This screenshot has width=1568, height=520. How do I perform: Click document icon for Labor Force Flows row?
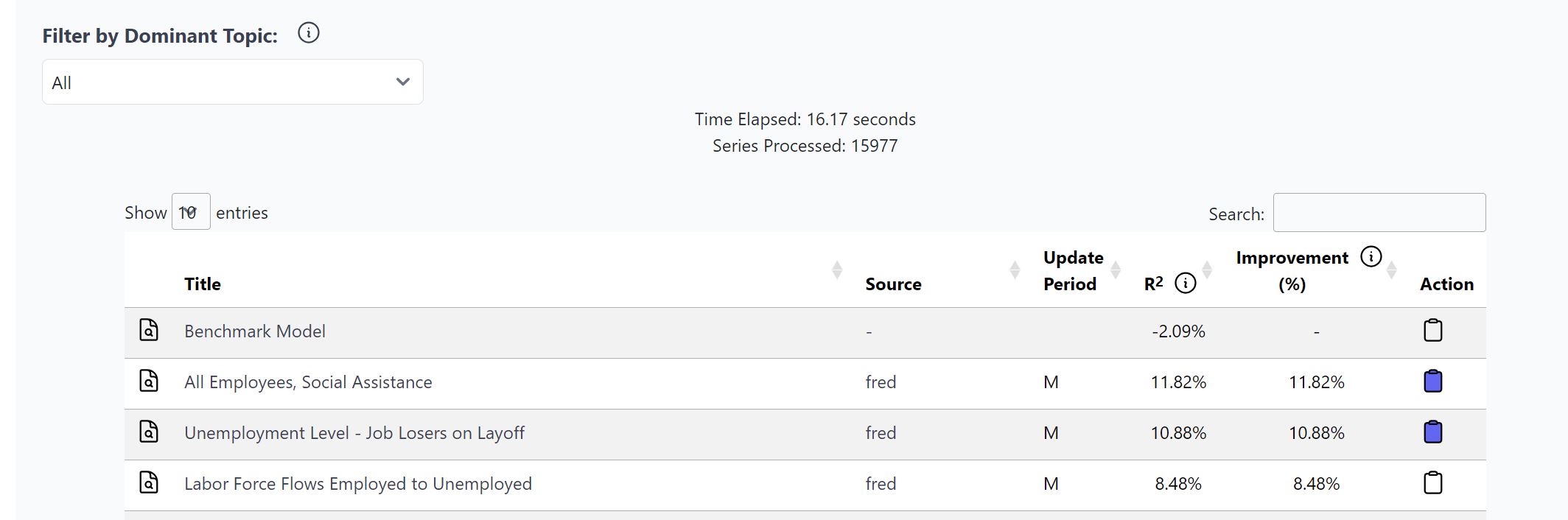[x=149, y=482]
